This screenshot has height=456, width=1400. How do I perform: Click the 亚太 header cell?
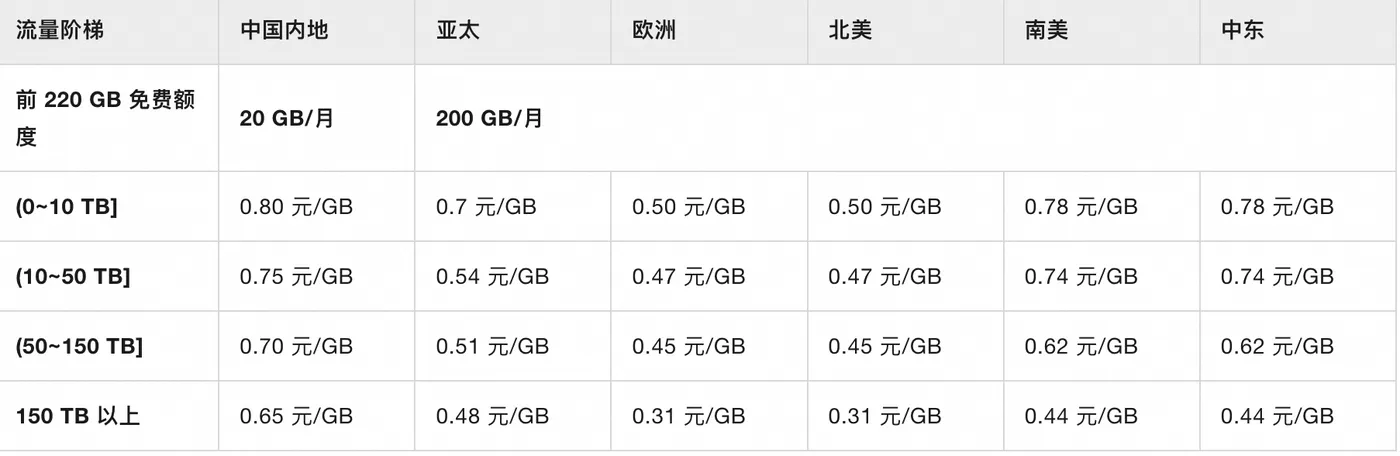click(x=458, y=30)
